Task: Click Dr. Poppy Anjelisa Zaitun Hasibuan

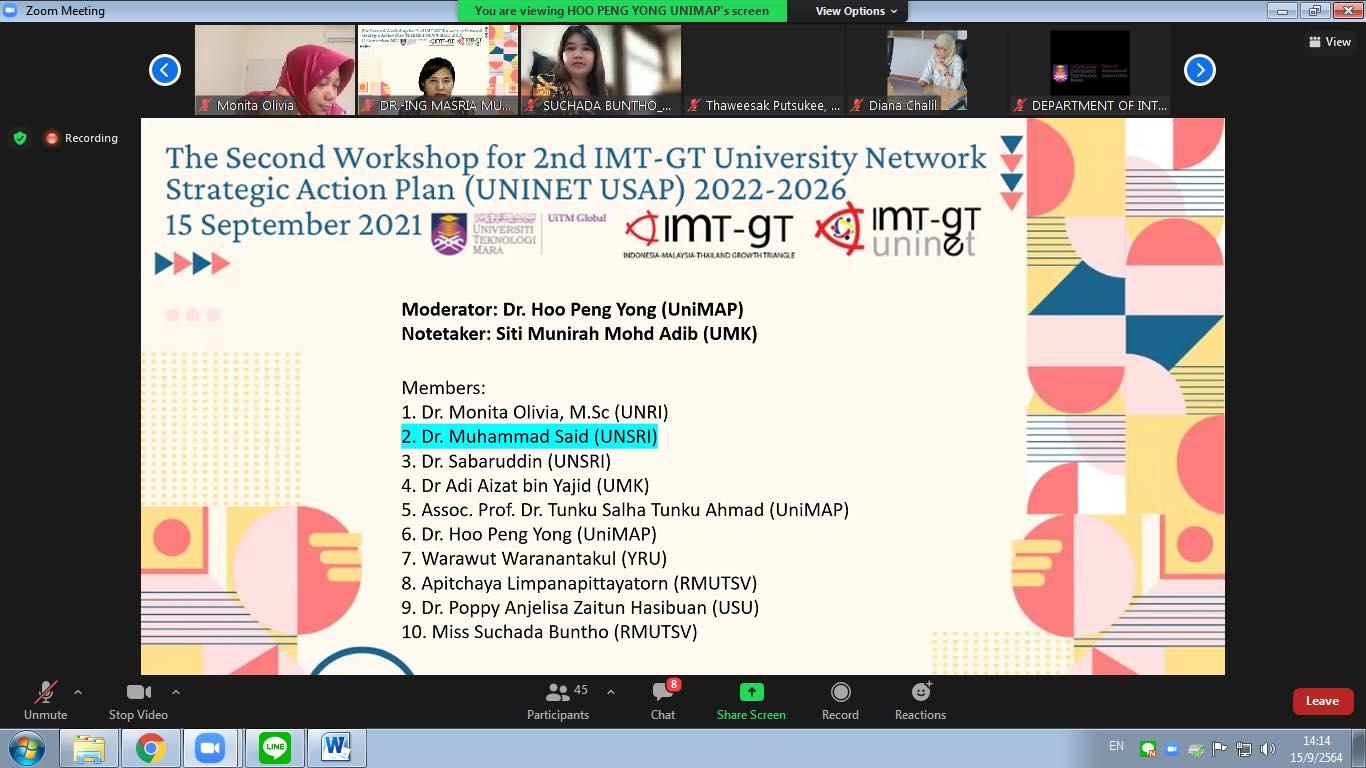Action: point(580,608)
